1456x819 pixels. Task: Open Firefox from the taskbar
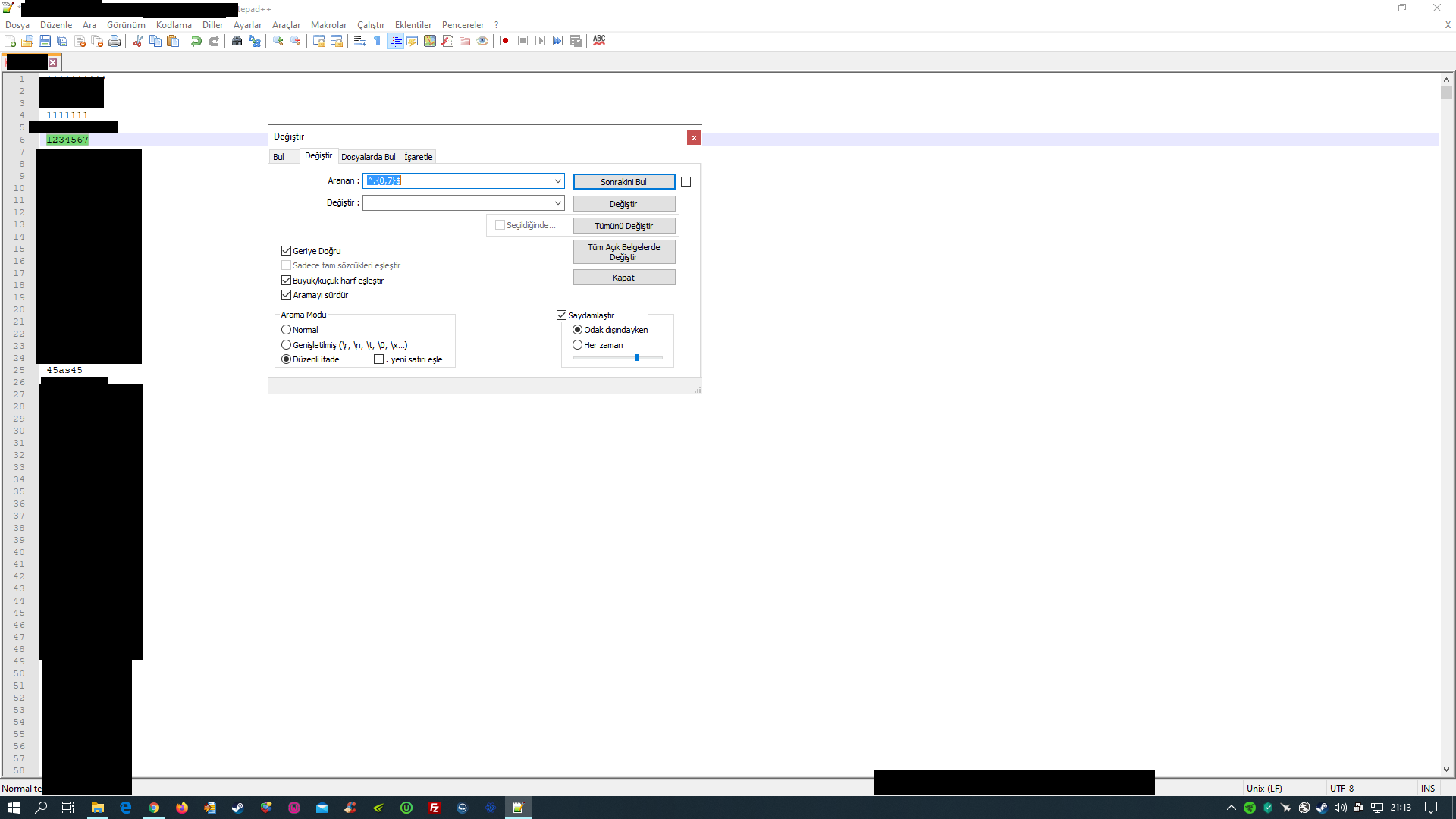click(182, 808)
